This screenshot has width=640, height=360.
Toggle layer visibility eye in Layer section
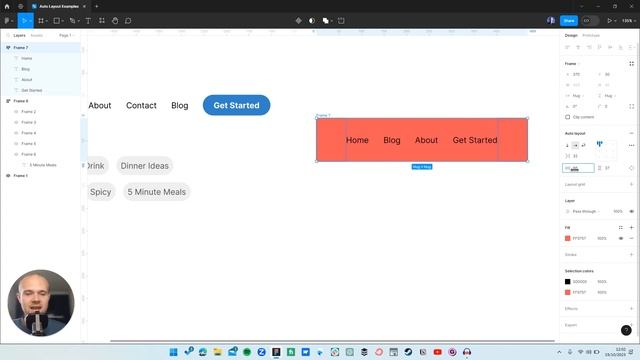click(x=631, y=211)
